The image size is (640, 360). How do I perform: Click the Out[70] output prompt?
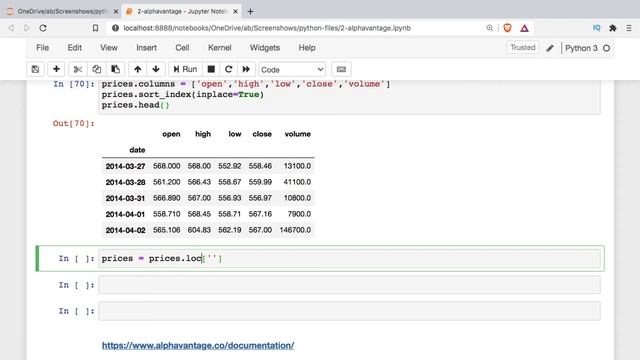pos(73,123)
